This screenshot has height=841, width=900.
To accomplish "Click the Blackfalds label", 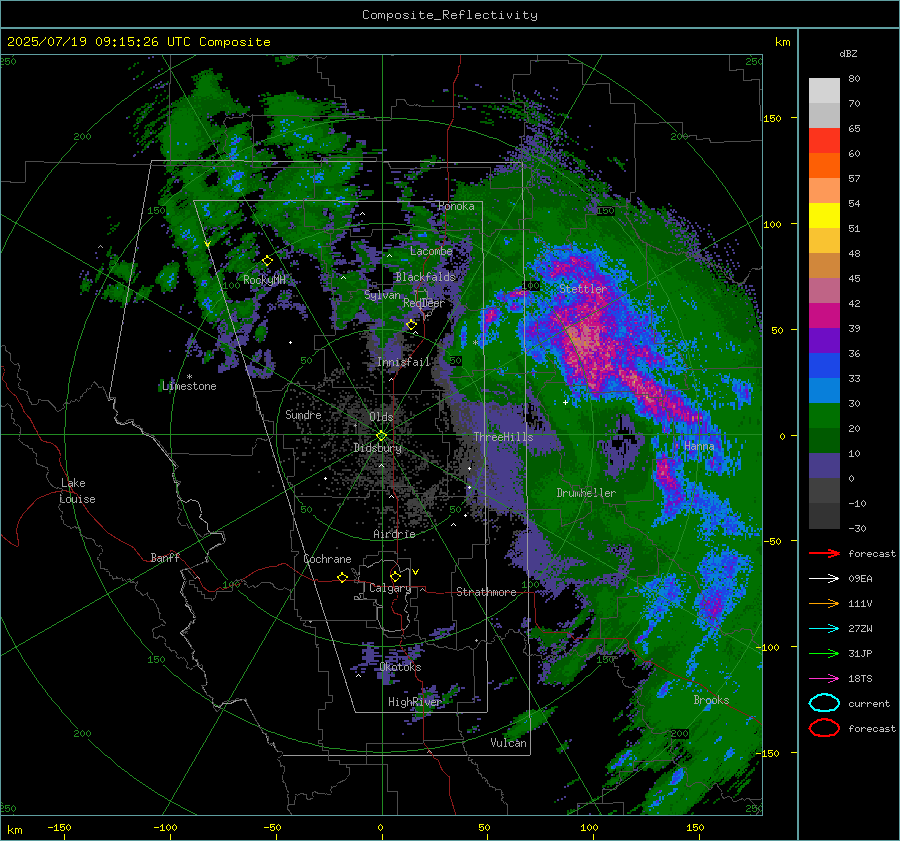I will [425, 277].
